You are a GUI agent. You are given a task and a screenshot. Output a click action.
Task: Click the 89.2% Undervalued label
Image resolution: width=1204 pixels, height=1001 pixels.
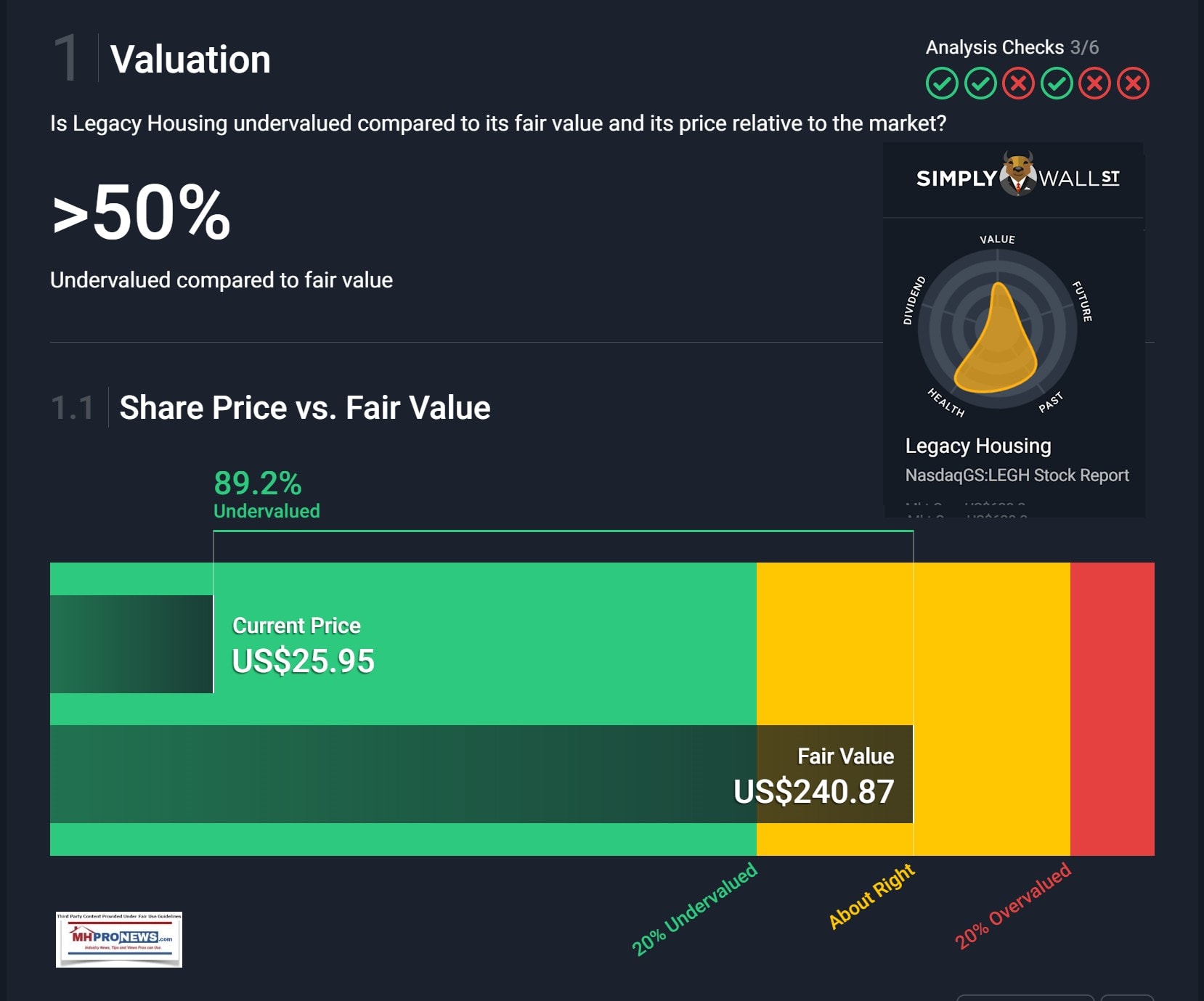(x=267, y=494)
